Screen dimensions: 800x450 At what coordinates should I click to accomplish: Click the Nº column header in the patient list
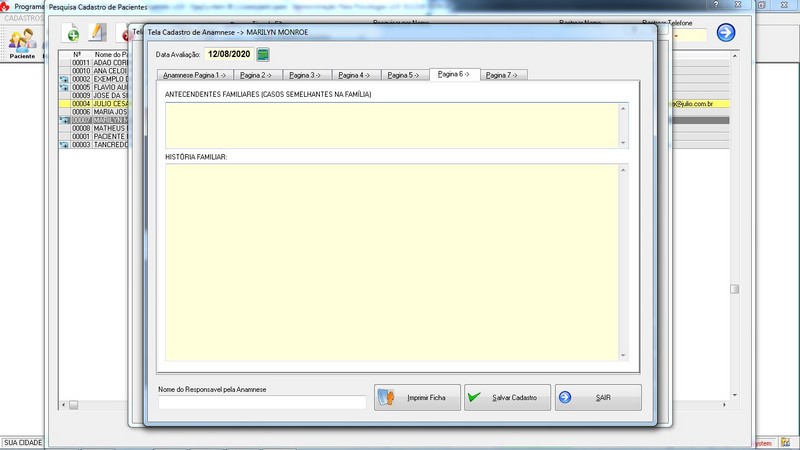click(x=77, y=55)
